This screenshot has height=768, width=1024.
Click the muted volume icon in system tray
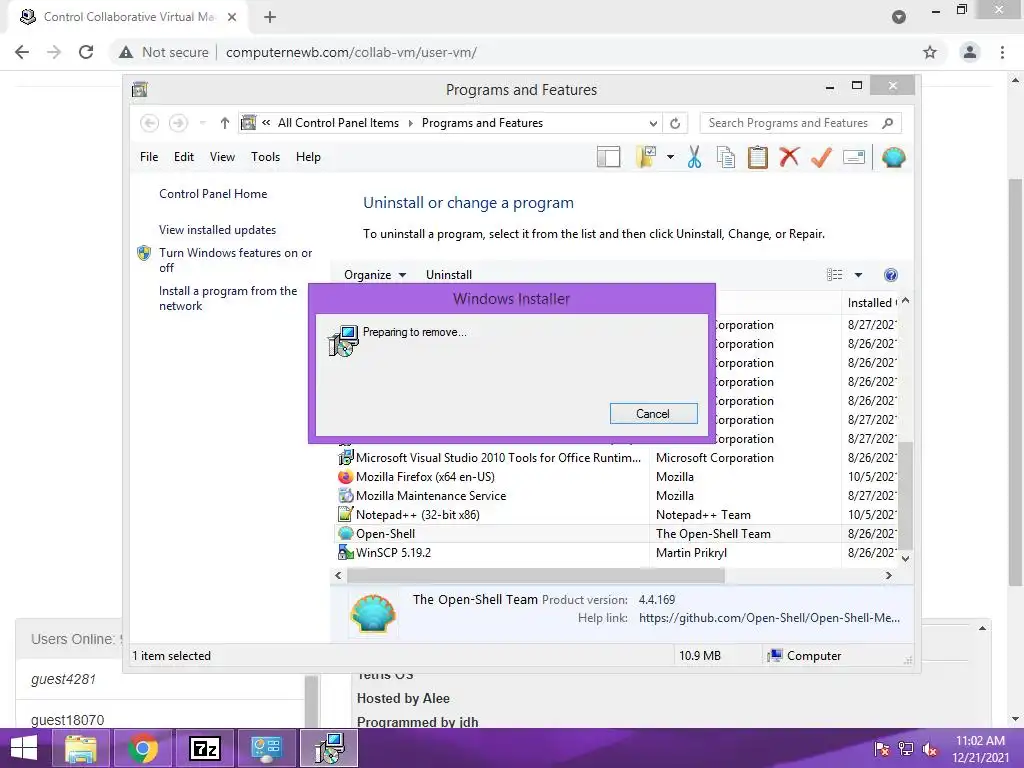click(930, 749)
